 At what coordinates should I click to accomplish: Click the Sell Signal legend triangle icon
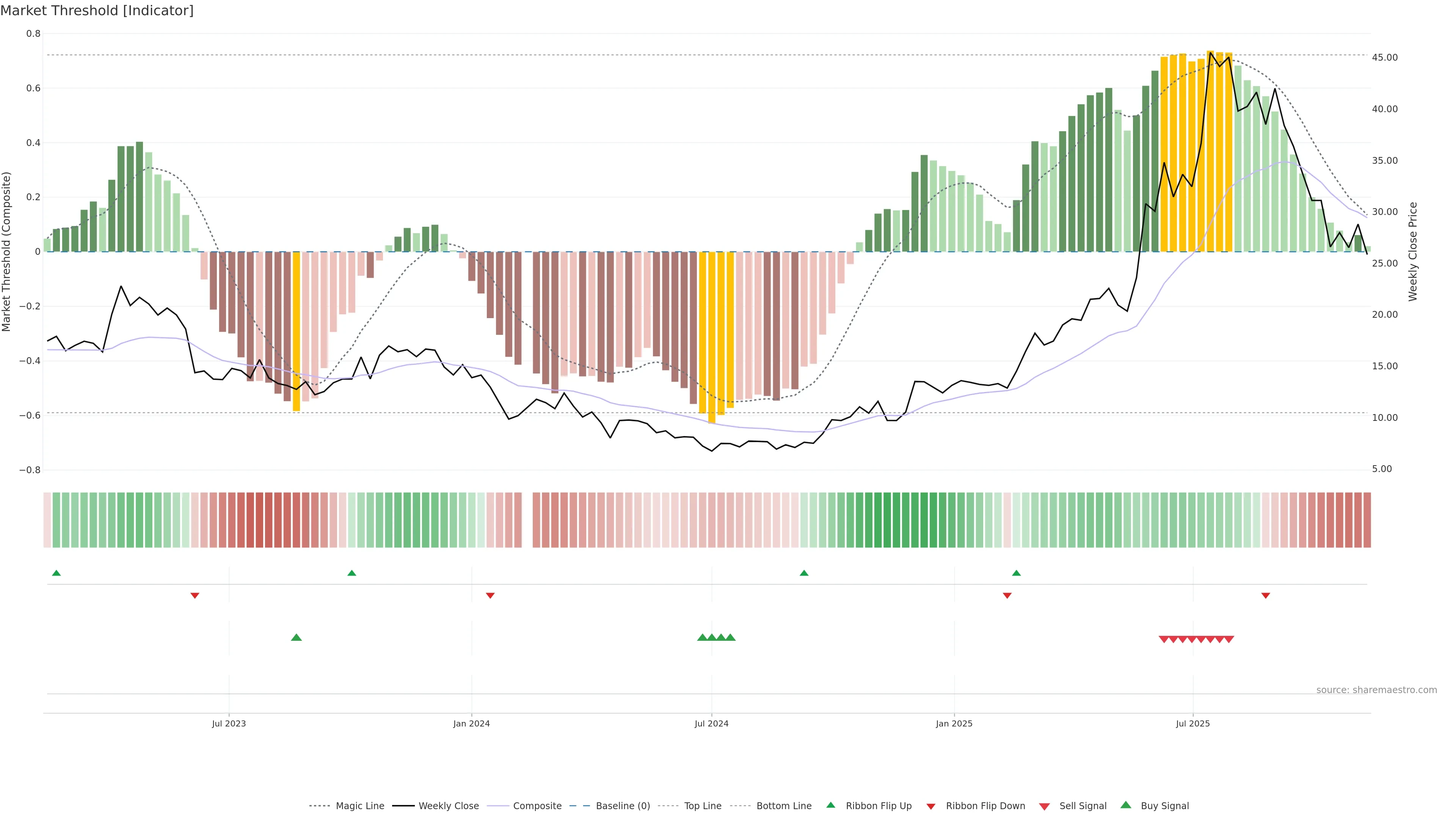coord(1044,806)
